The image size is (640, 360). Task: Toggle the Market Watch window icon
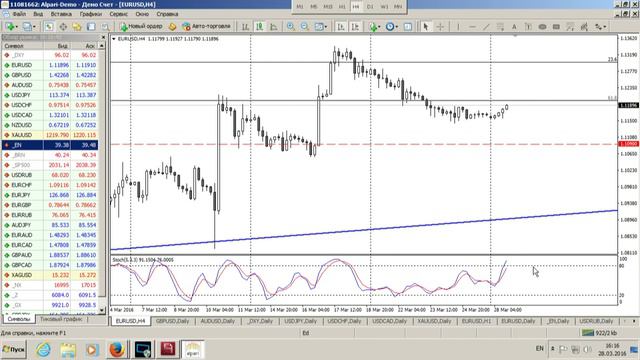[49, 27]
